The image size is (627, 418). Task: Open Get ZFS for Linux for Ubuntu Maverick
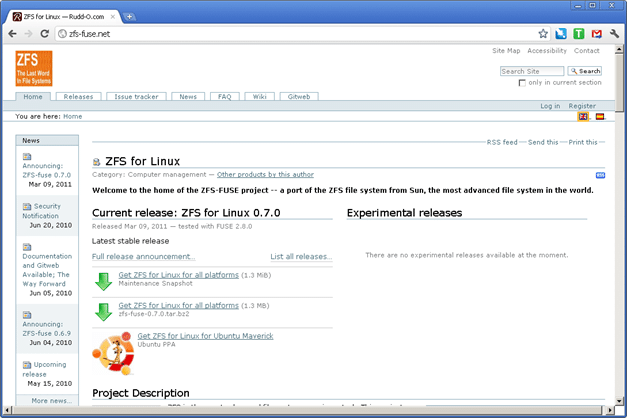pyautogui.click(x=206, y=336)
